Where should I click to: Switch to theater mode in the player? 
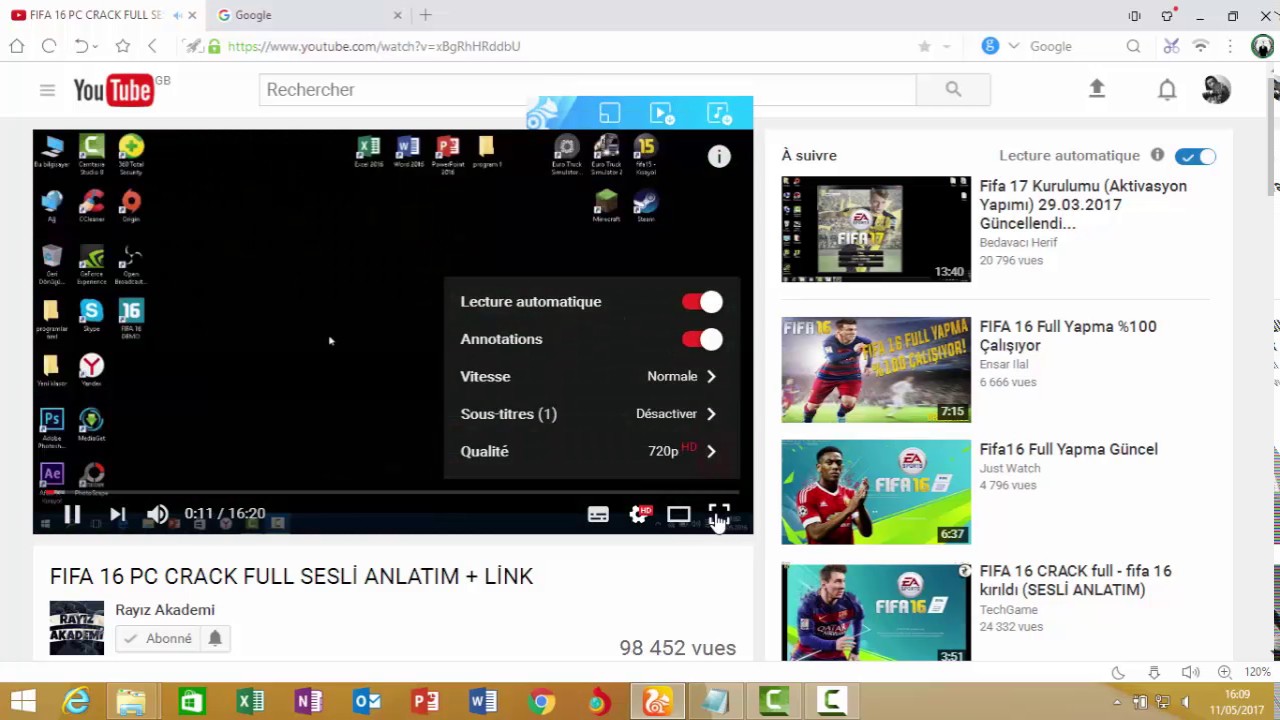click(x=679, y=514)
